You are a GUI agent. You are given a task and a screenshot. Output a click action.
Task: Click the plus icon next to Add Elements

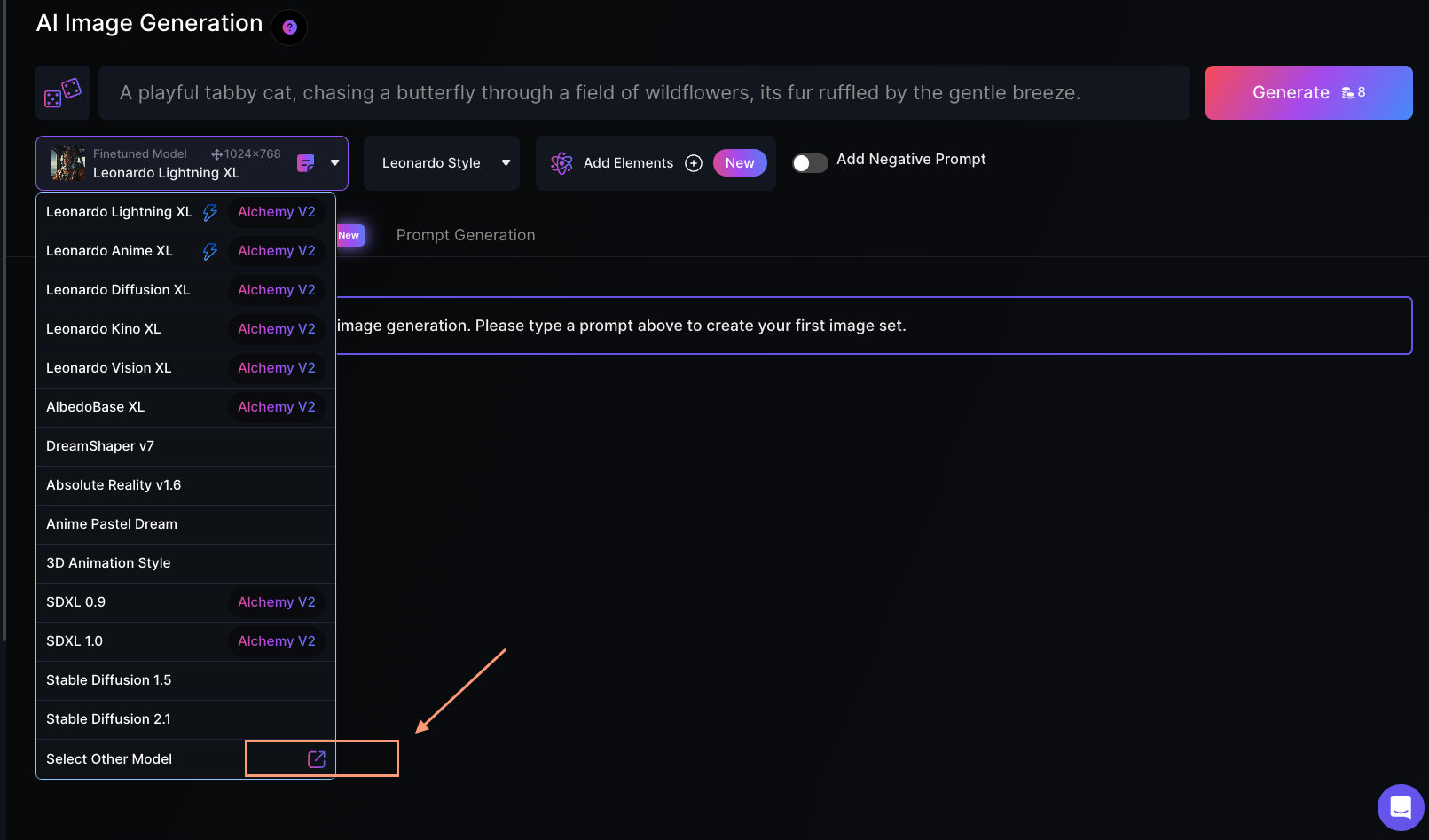click(x=694, y=163)
